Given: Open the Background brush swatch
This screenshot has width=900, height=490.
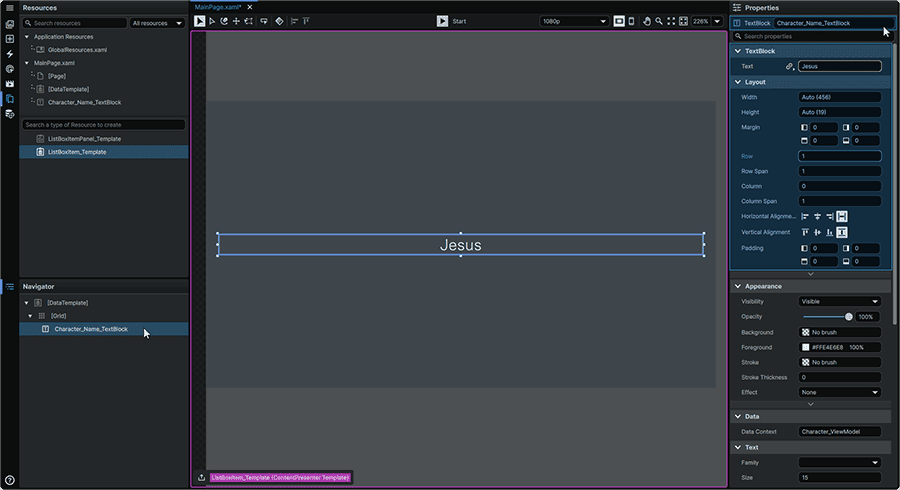Looking at the screenshot, I should click(x=805, y=332).
